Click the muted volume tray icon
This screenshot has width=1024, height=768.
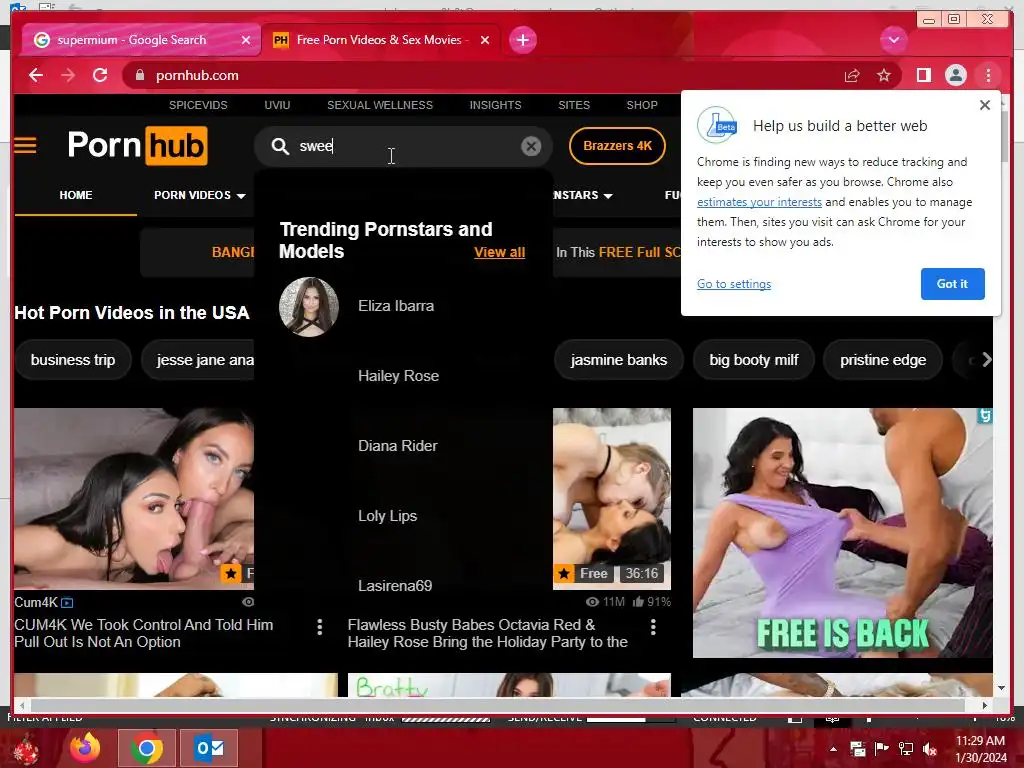point(929,749)
